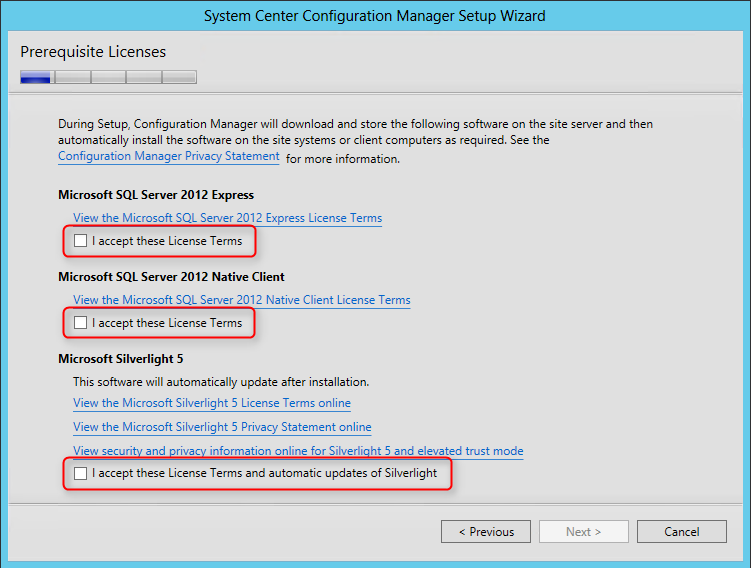The height and width of the screenshot is (568, 751).
Task: Accept SQL Server 2012 Express License Terms checkbox
Action: (80, 240)
